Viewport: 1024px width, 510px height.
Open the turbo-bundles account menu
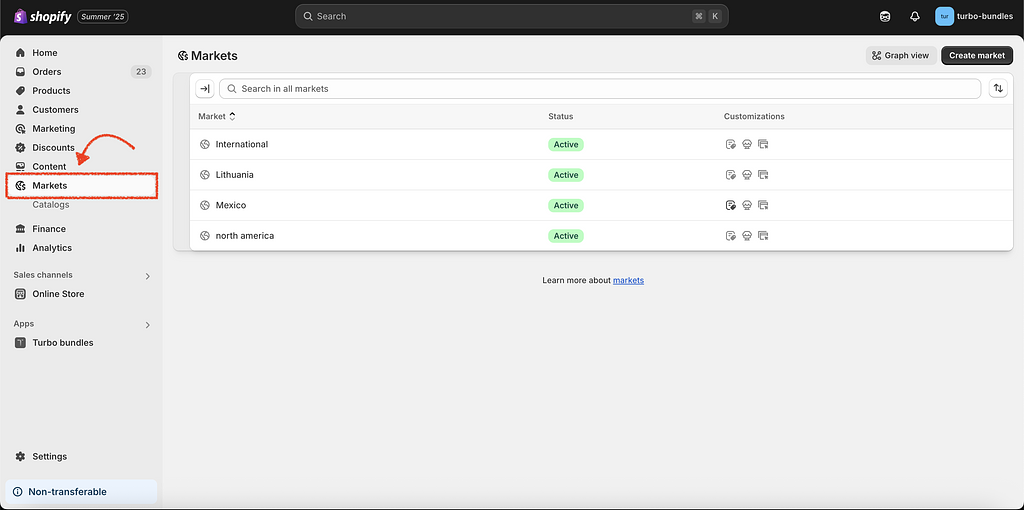coord(973,16)
